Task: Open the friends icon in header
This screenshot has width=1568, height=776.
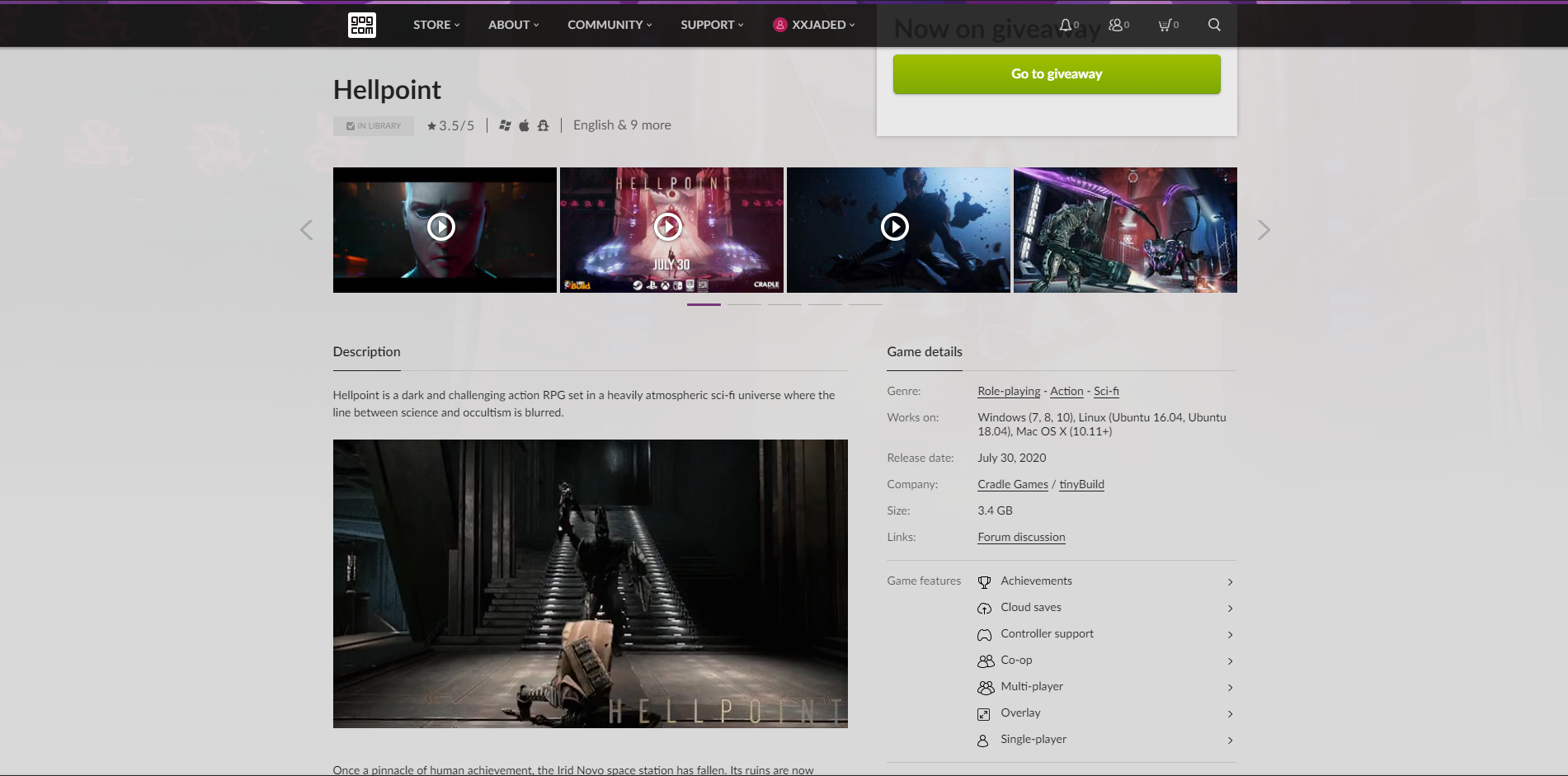Action: coord(1115,25)
